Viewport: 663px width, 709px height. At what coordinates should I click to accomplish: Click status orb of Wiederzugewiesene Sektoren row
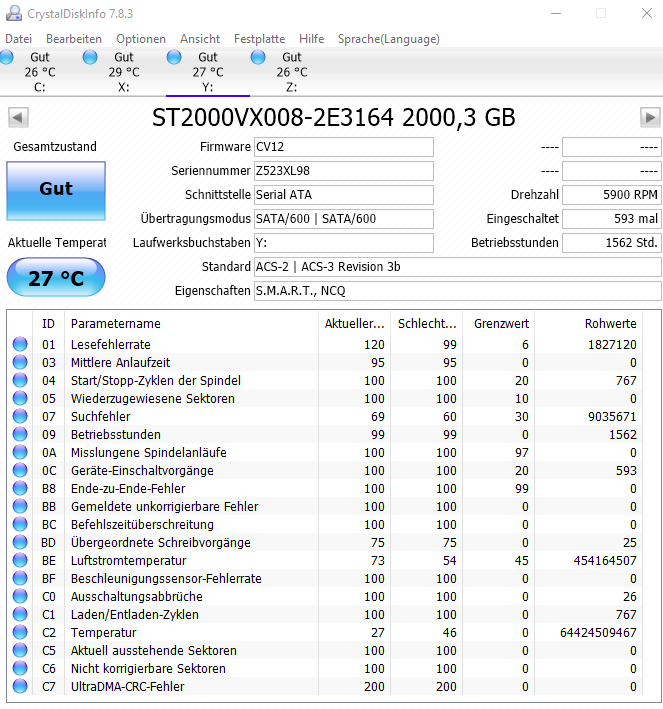[20, 398]
